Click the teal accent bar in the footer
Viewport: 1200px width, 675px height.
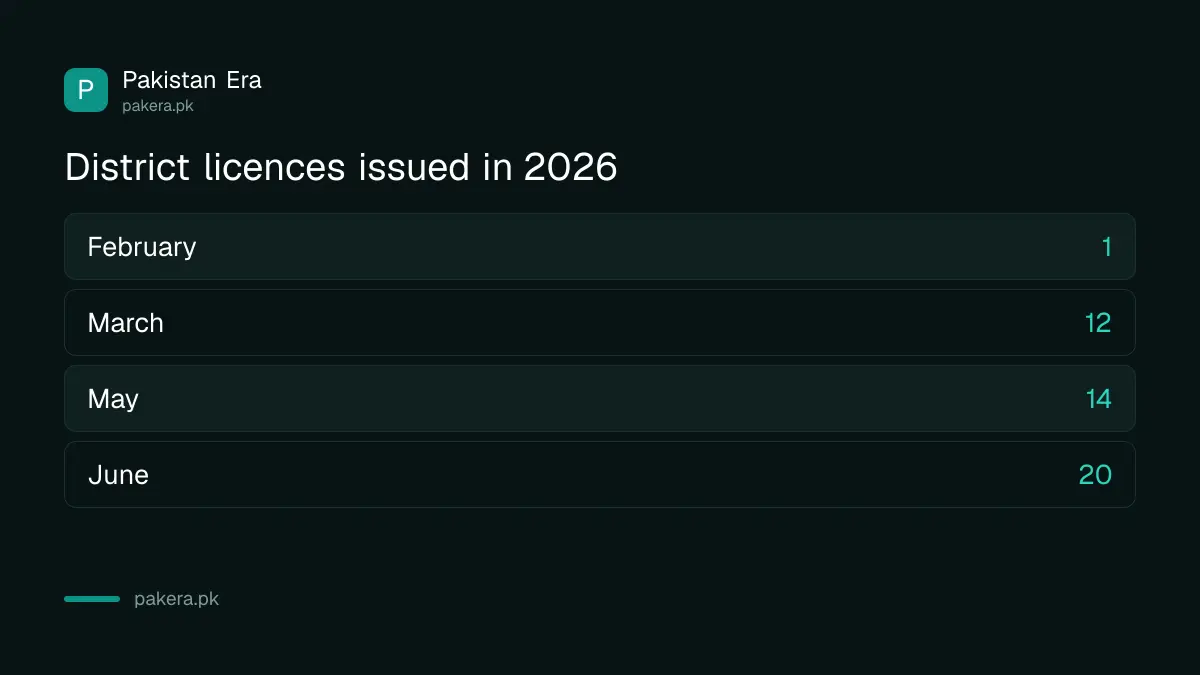coord(92,599)
